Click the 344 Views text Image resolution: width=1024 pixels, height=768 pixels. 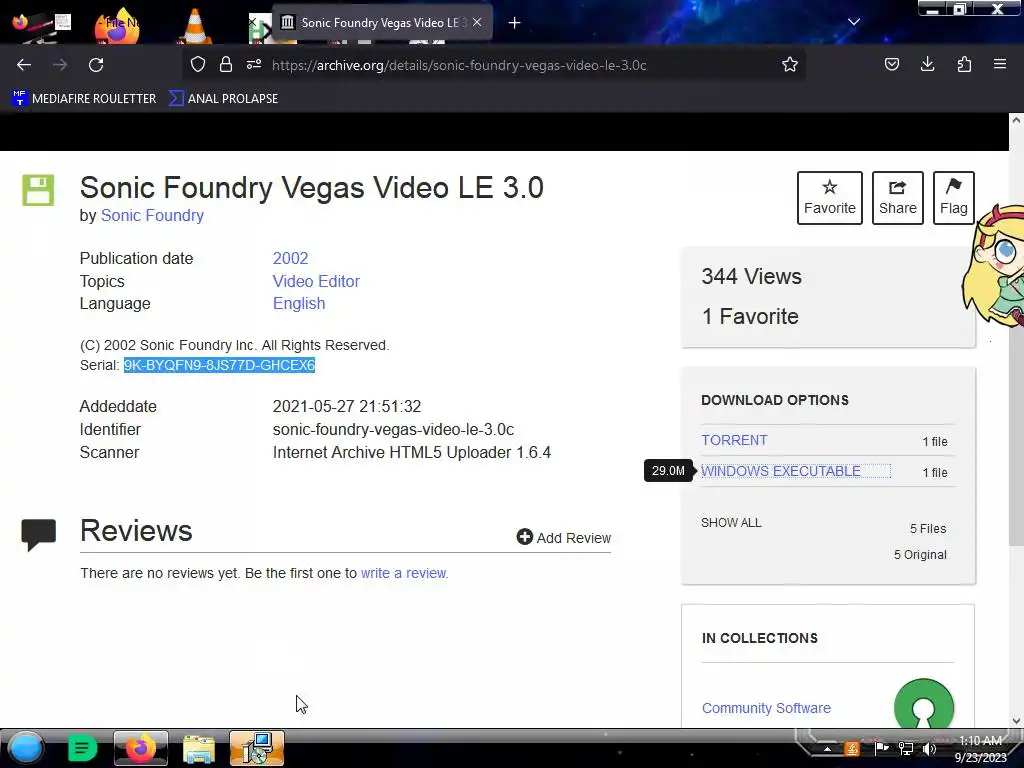(752, 276)
